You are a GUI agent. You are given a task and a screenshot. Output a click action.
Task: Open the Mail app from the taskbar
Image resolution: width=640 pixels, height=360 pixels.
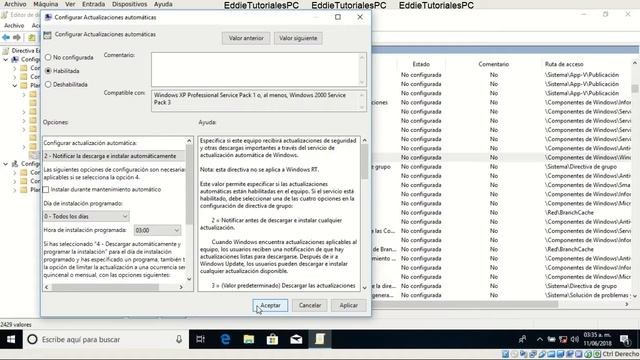tap(296, 339)
